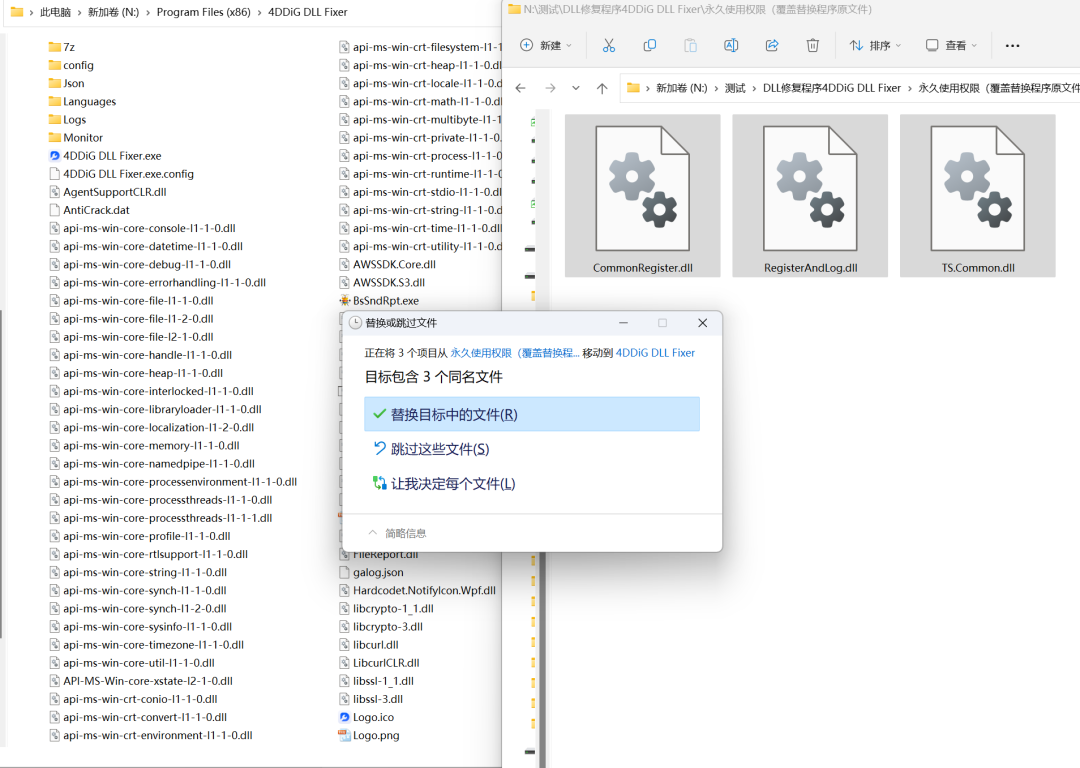The width and height of the screenshot is (1080, 768).
Task: Select AWSSDK.Core.dll file
Action: [387, 264]
